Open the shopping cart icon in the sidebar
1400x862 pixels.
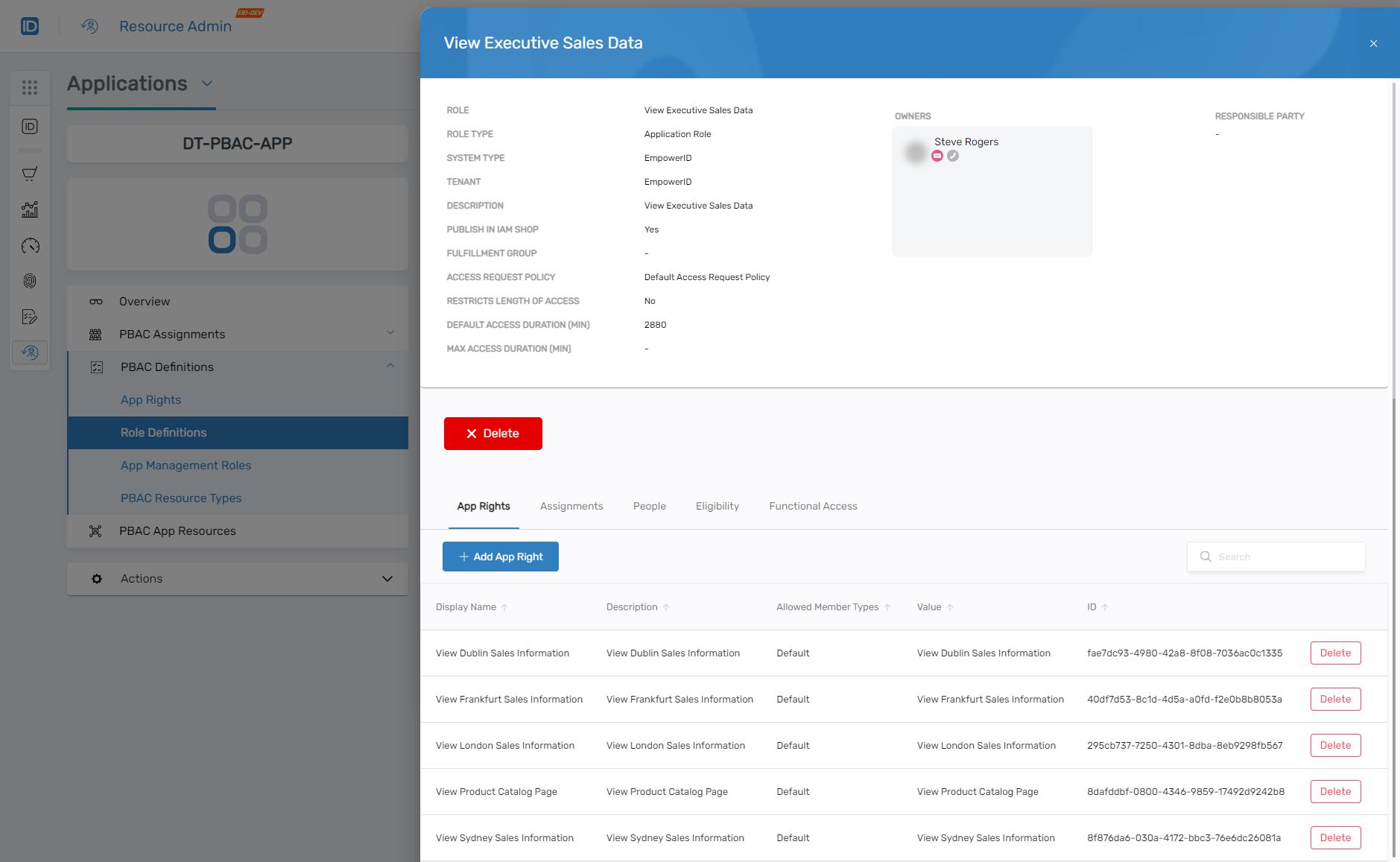pos(30,174)
